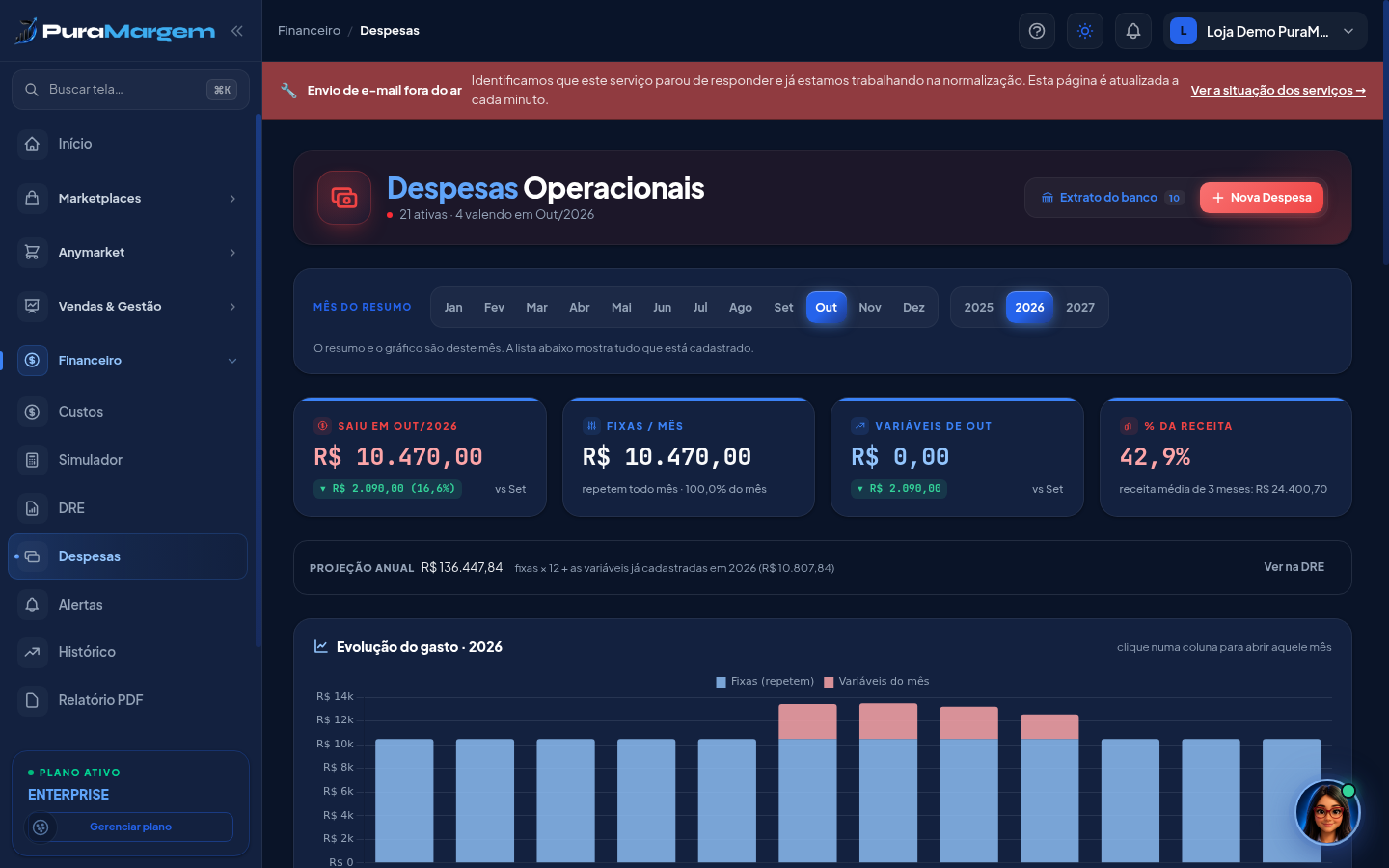The width and height of the screenshot is (1389, 868).
Task: Click the Alertas bell icon in sidebar
Action: tap(32, 605)
